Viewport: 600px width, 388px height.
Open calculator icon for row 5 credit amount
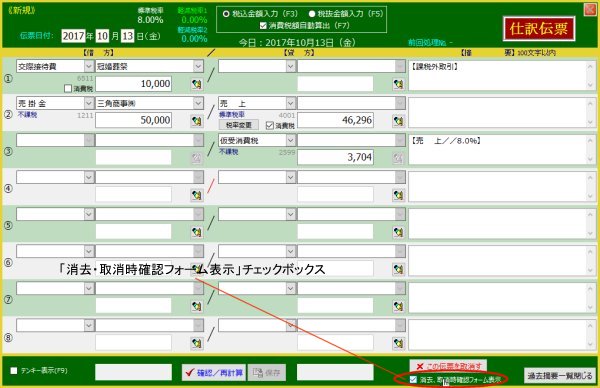click(398, 232)
